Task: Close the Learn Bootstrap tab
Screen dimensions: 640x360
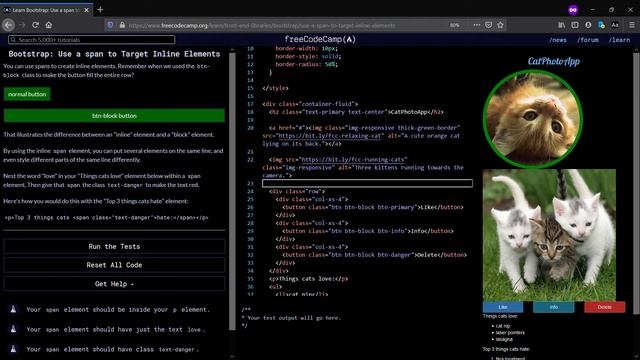Action: (86, 10)
